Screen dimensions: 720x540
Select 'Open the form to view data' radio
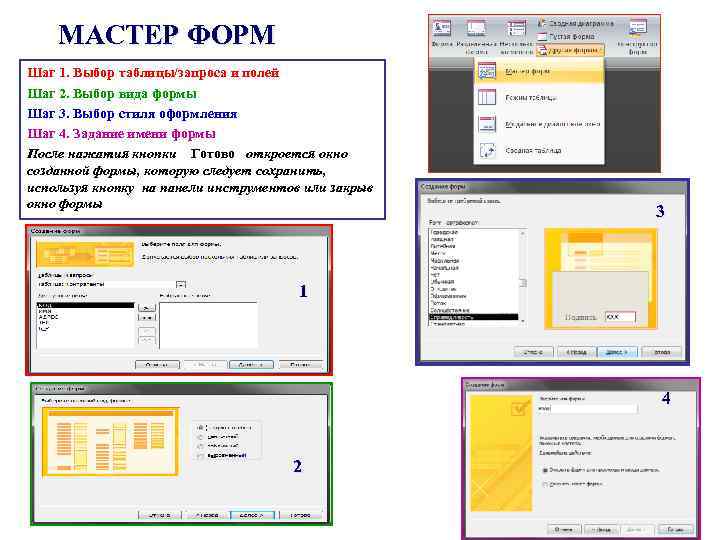coord(545,470)
